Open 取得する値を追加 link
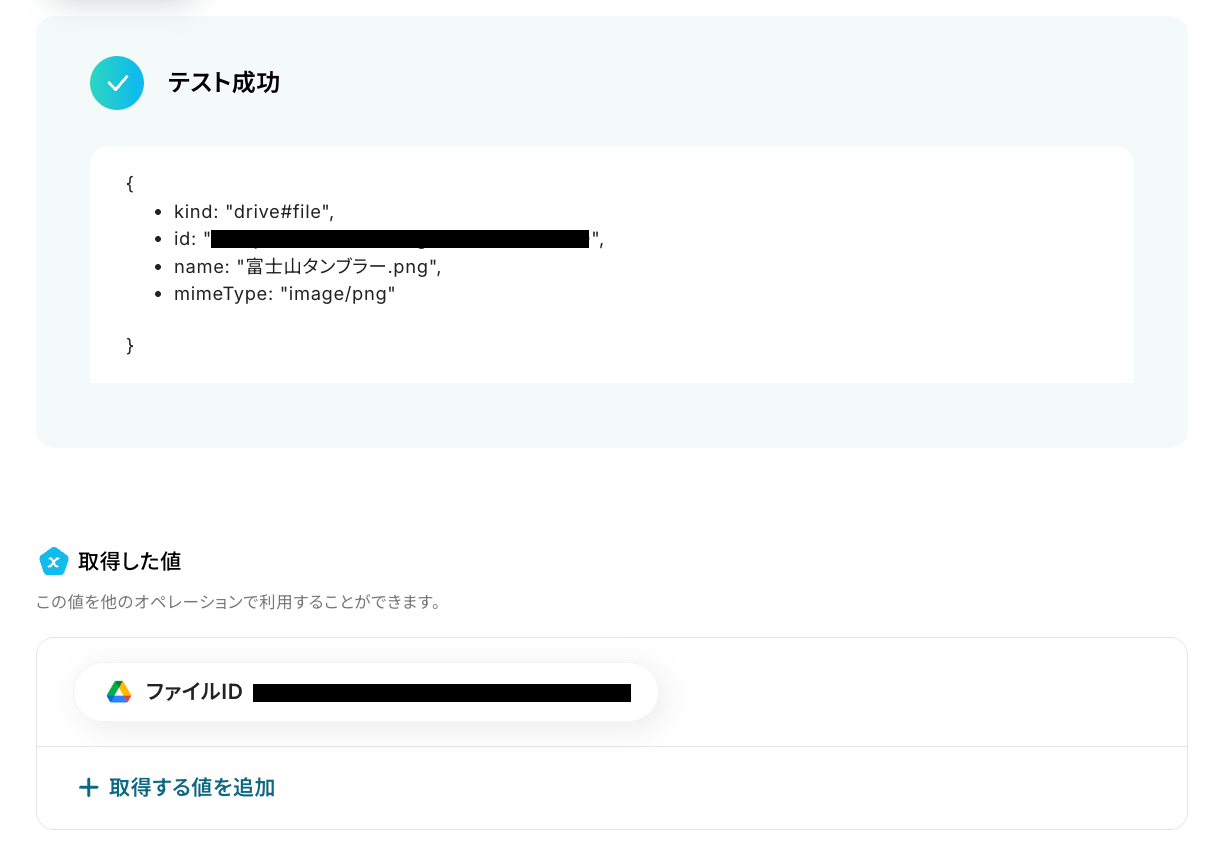Image resolution: width=1224 pixels, height=852 pixels. click(x=177, y=788)
